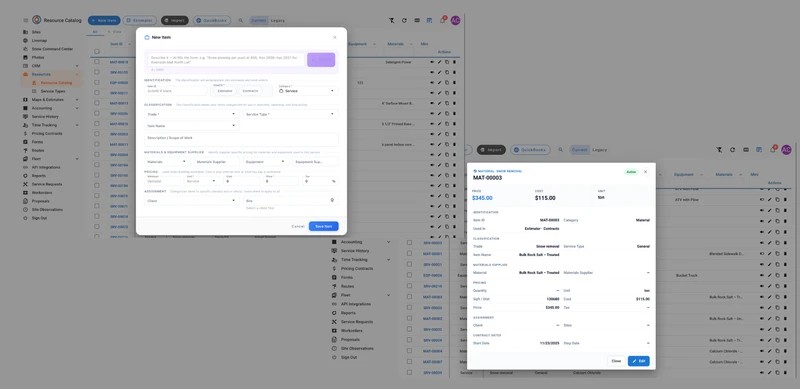This screenshot has height=389, width=800.
Task: Open the Equipment dropdown in New Item dialog
Action: (265, 162)
